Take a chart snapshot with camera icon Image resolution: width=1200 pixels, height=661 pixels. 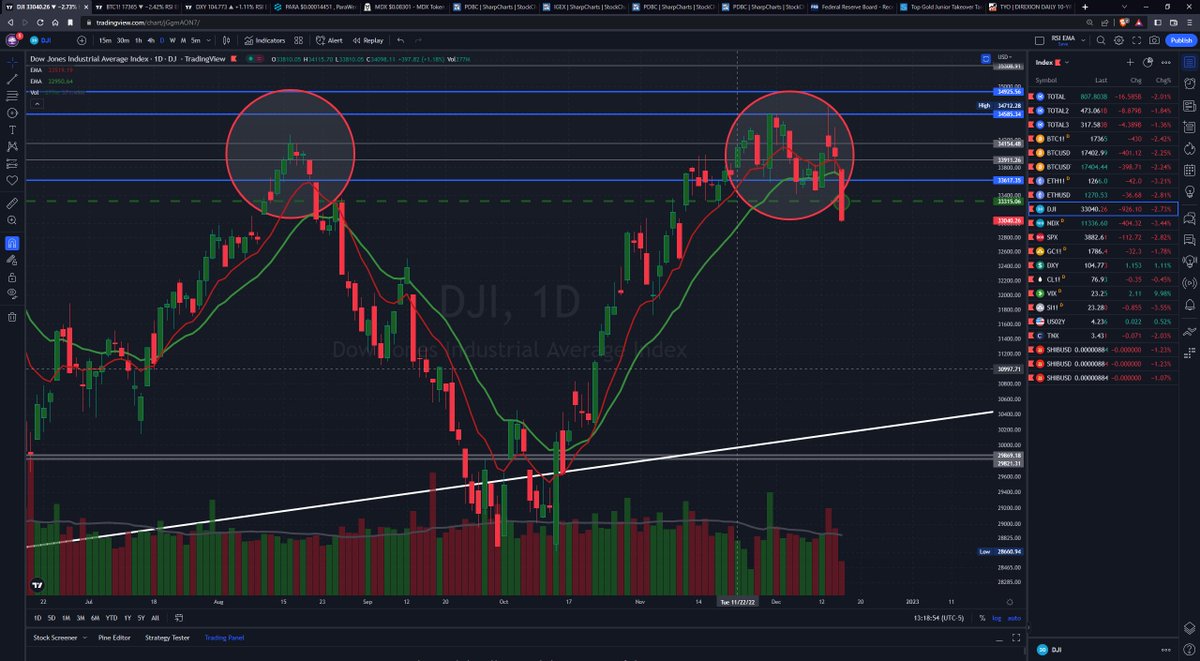click(1154, 40)
